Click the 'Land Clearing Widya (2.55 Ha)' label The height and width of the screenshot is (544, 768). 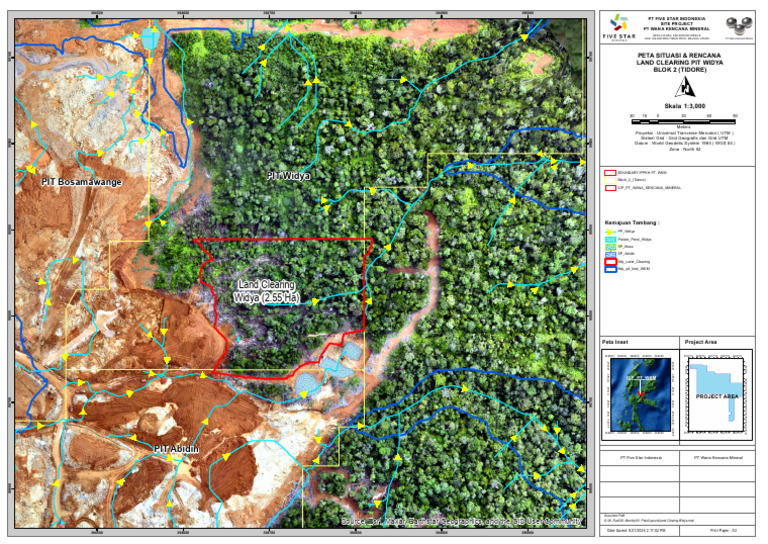(266, 291)
